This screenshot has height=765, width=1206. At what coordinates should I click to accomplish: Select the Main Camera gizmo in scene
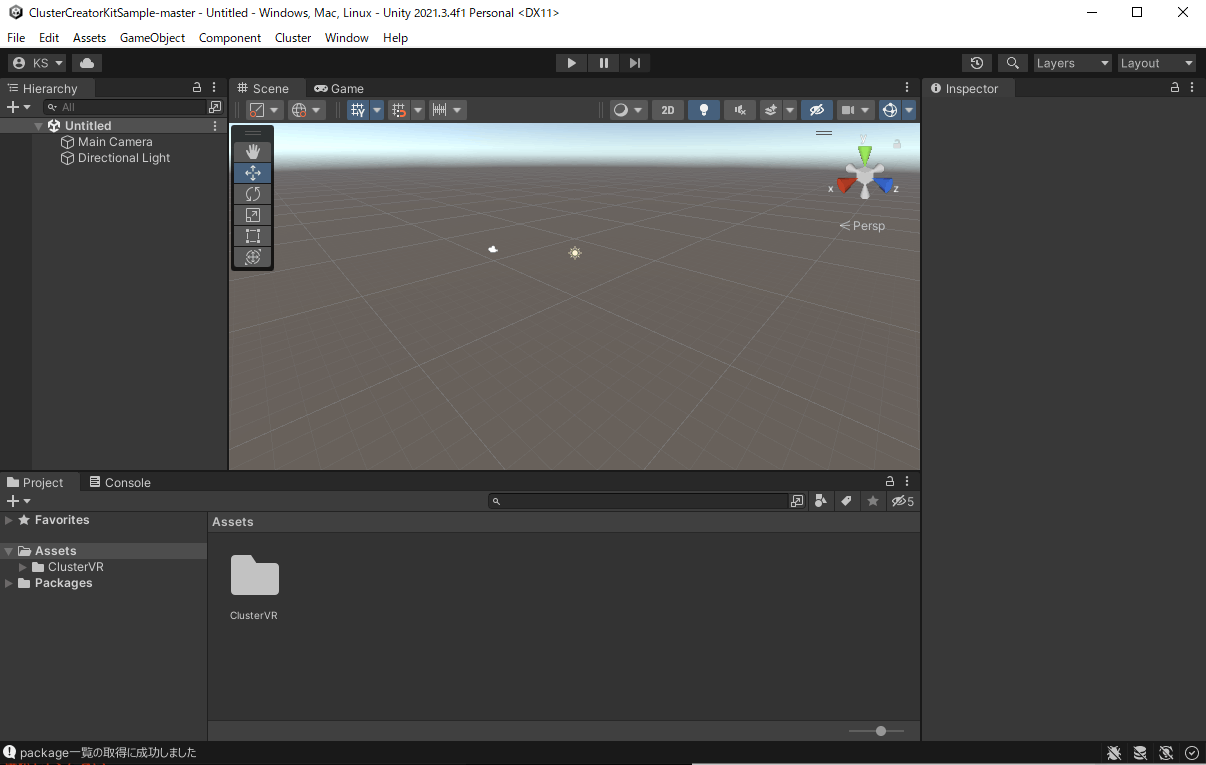(x=493, y=249)
